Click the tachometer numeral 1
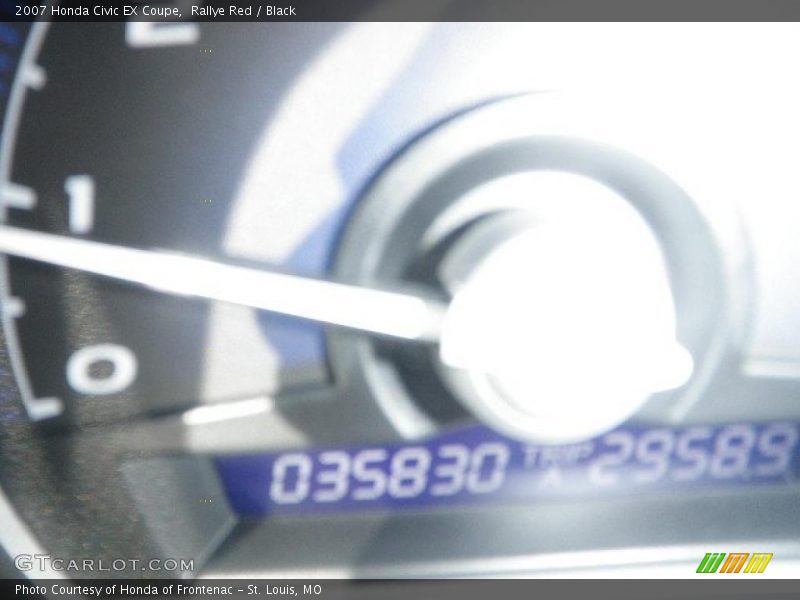Screen dimensions: 800x600 pyautogui.click(x=82, y=204)
